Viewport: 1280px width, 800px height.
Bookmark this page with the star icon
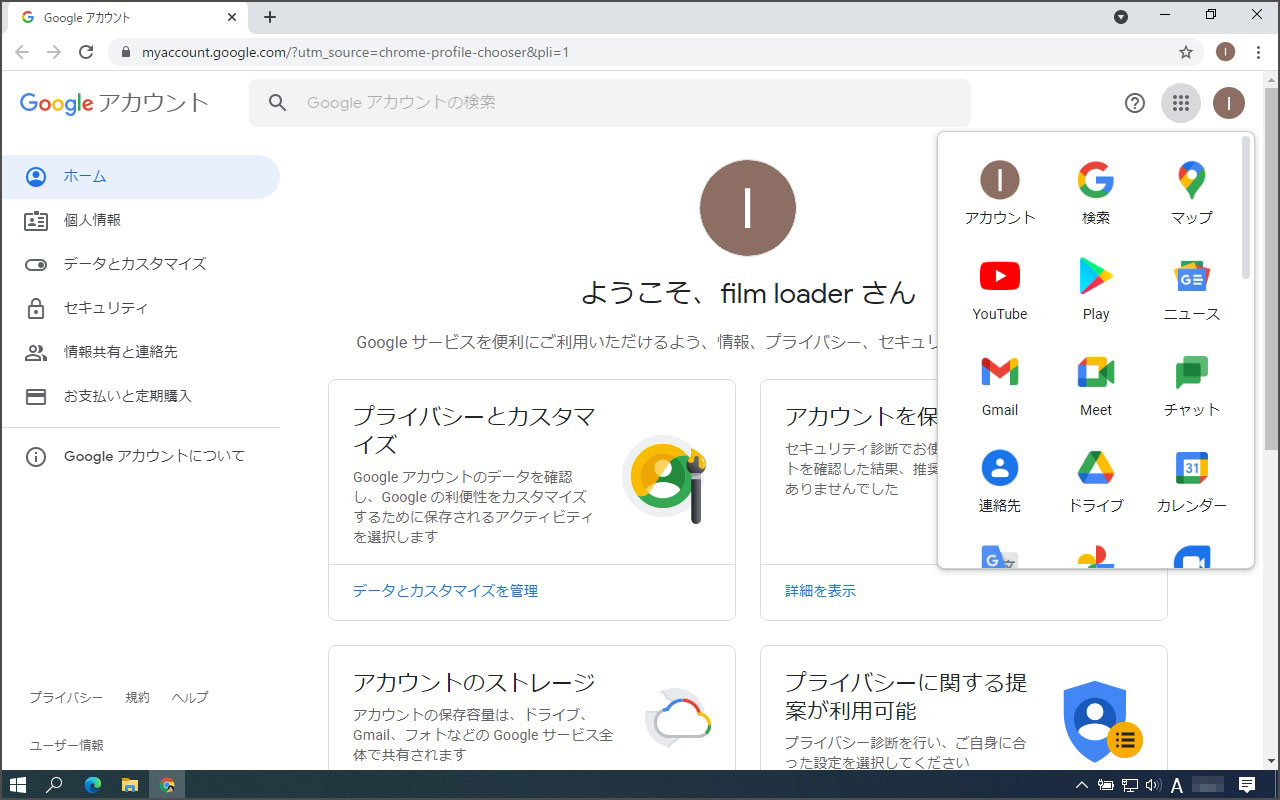click(x=1186, y=52)
